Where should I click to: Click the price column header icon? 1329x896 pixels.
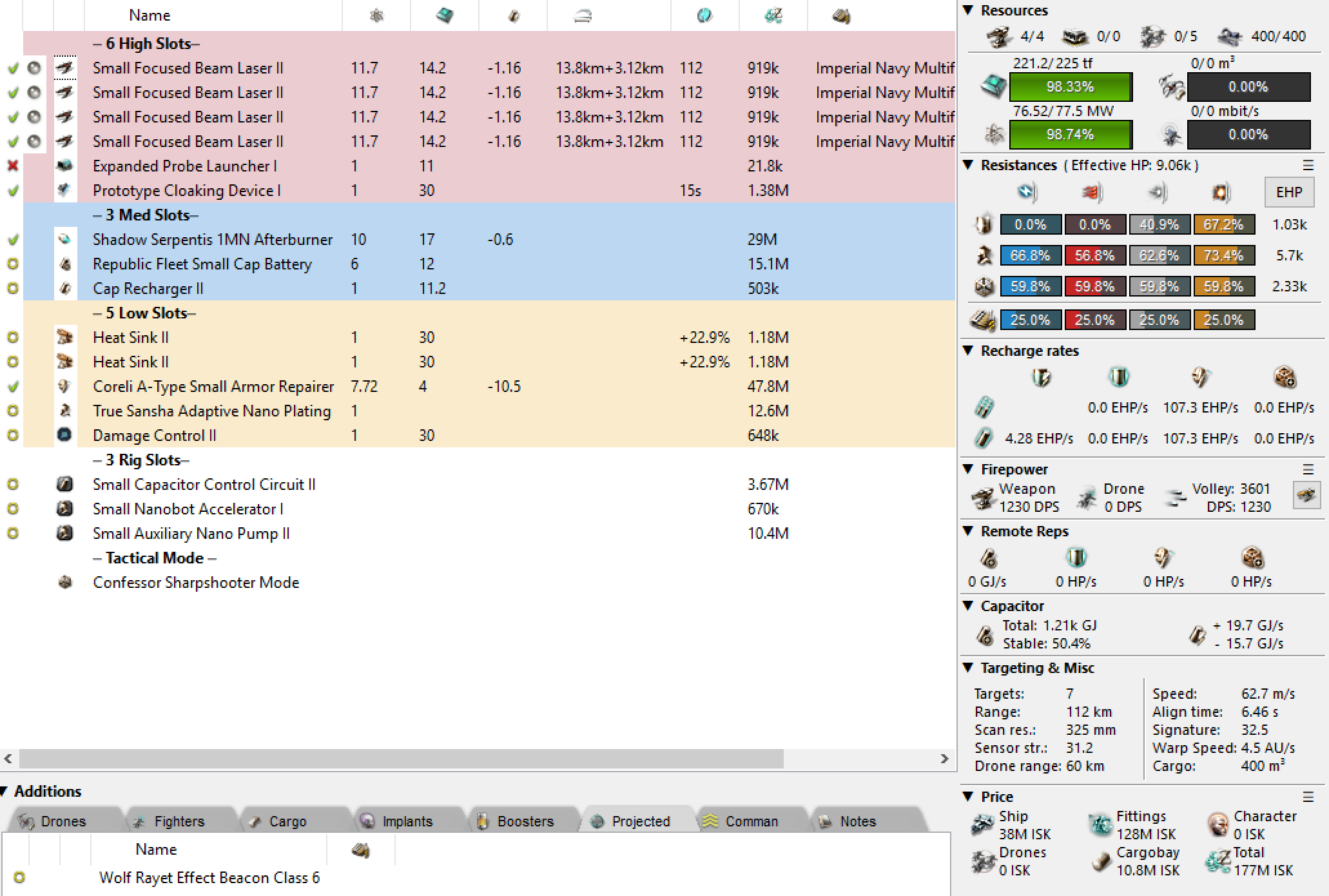coord(773,15)
